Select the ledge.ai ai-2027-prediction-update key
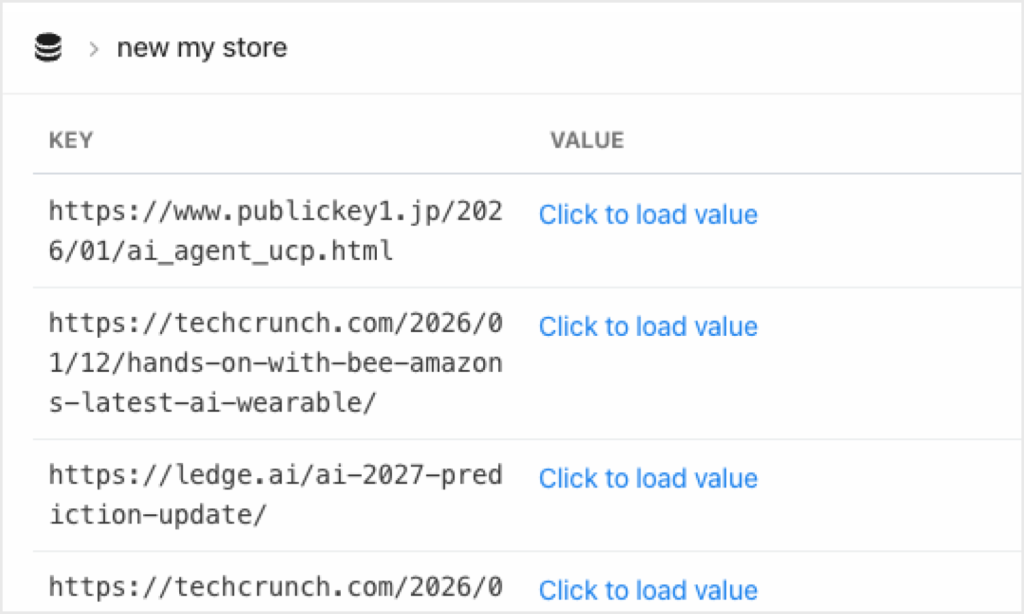1024x614 pixels. coord(275,495)
